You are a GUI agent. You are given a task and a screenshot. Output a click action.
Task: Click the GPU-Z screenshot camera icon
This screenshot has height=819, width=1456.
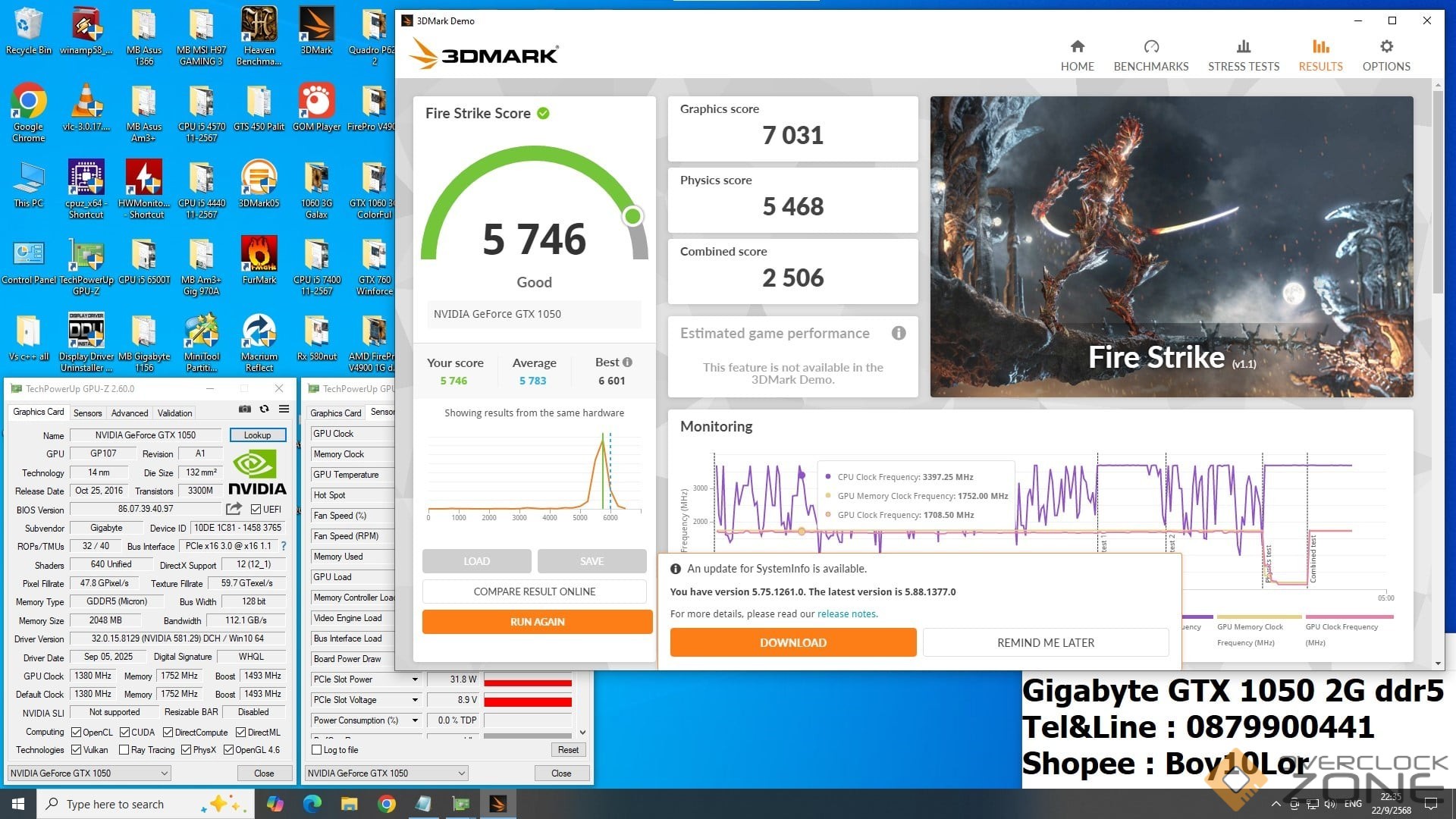(x=244, y=409)
